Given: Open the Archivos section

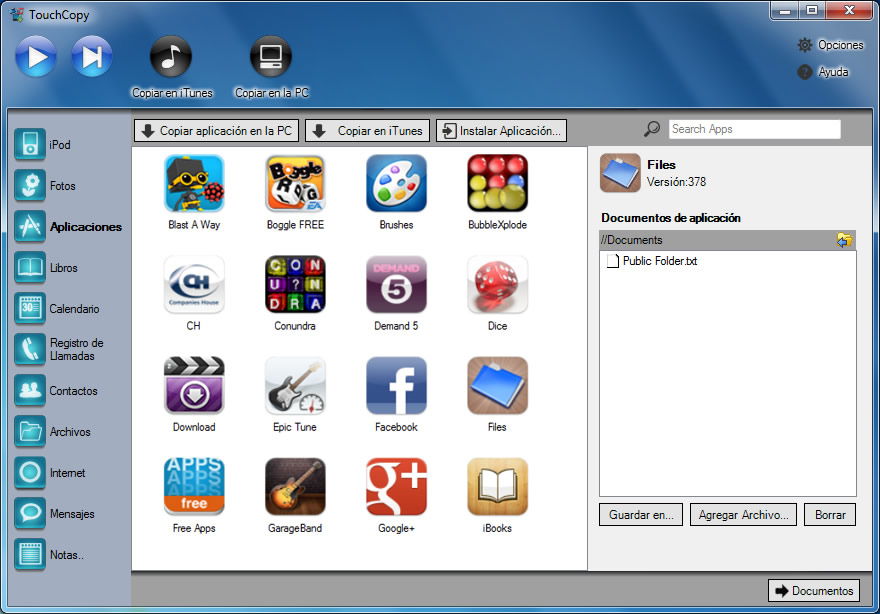Looking at the screenshot, I should (53, 431).
